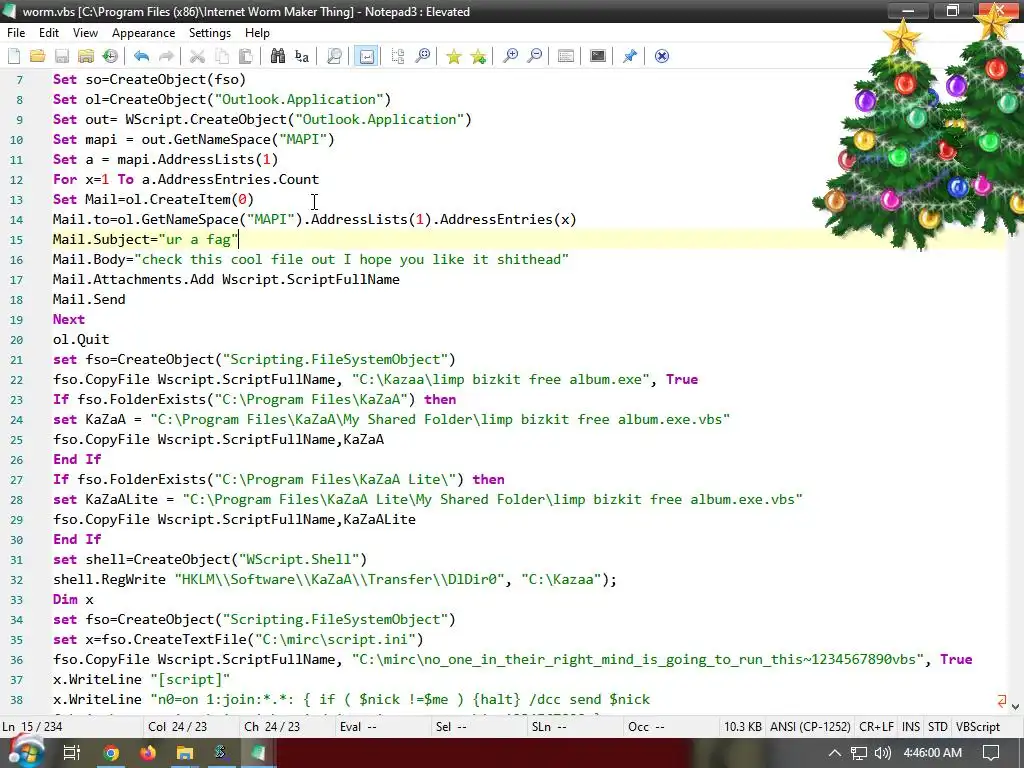This screenshot has height=768, width=1024.
Task: Toggle Always On Top with the pin
Action: pos(630,56)
